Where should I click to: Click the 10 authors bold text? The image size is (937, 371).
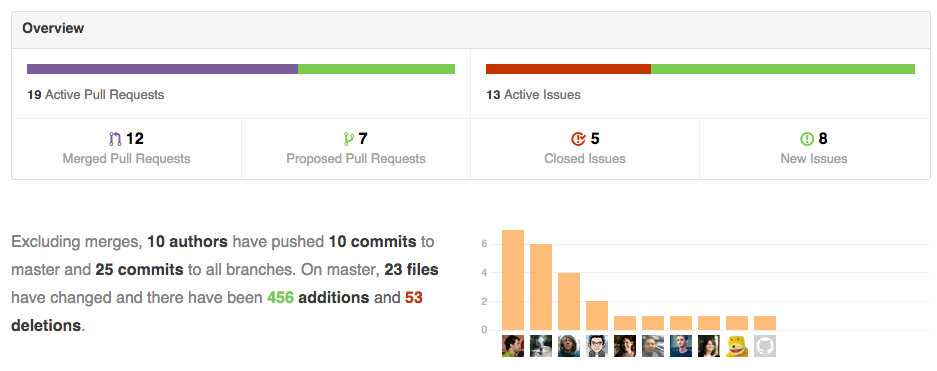point(188,242)
